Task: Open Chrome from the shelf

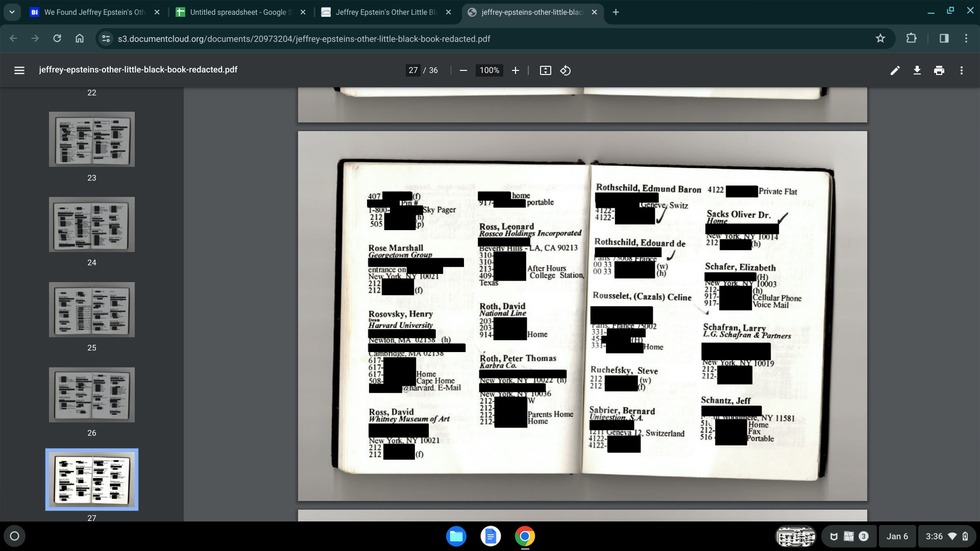Action: pos(525,536)
